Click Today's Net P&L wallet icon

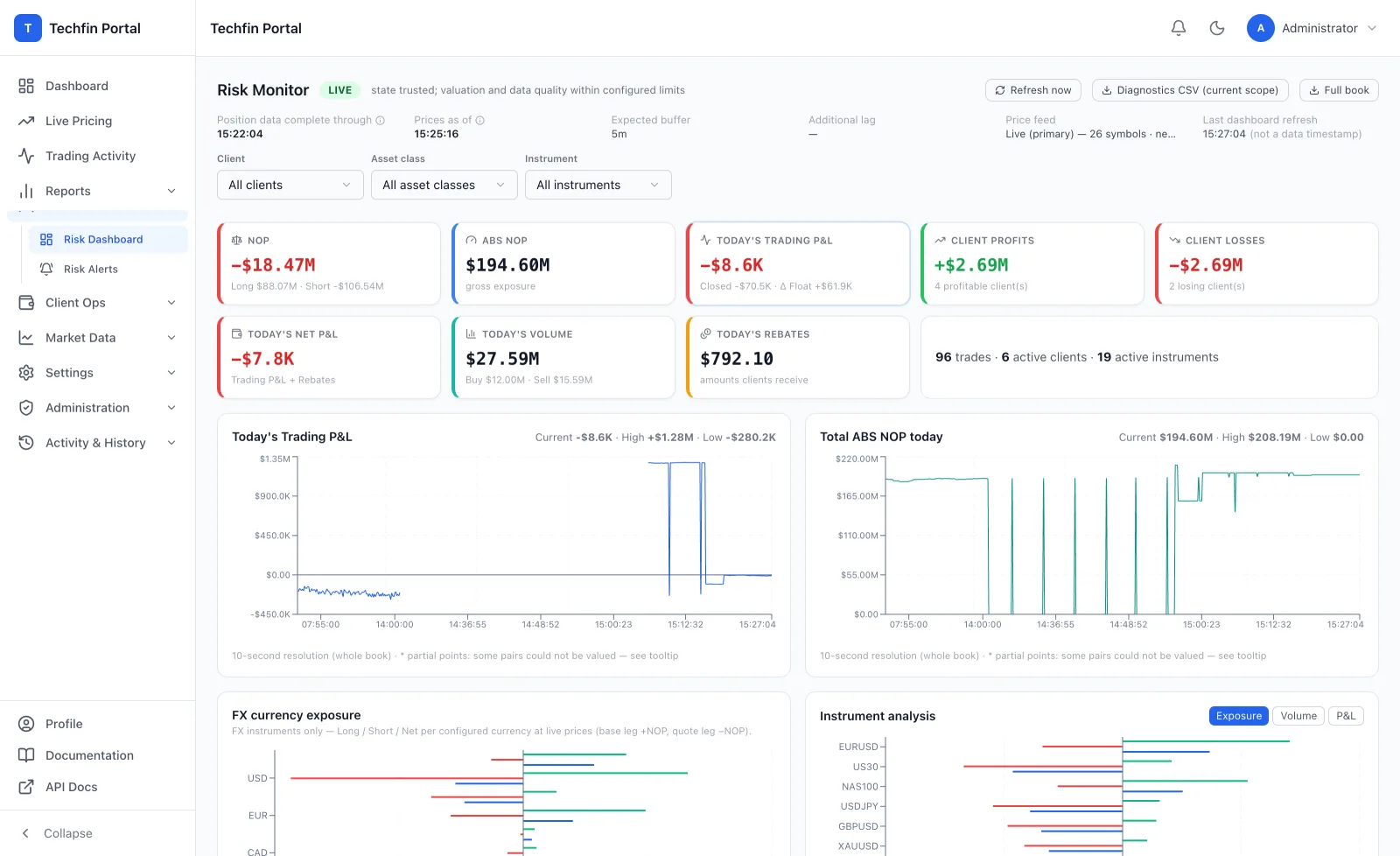pos(236,334)
